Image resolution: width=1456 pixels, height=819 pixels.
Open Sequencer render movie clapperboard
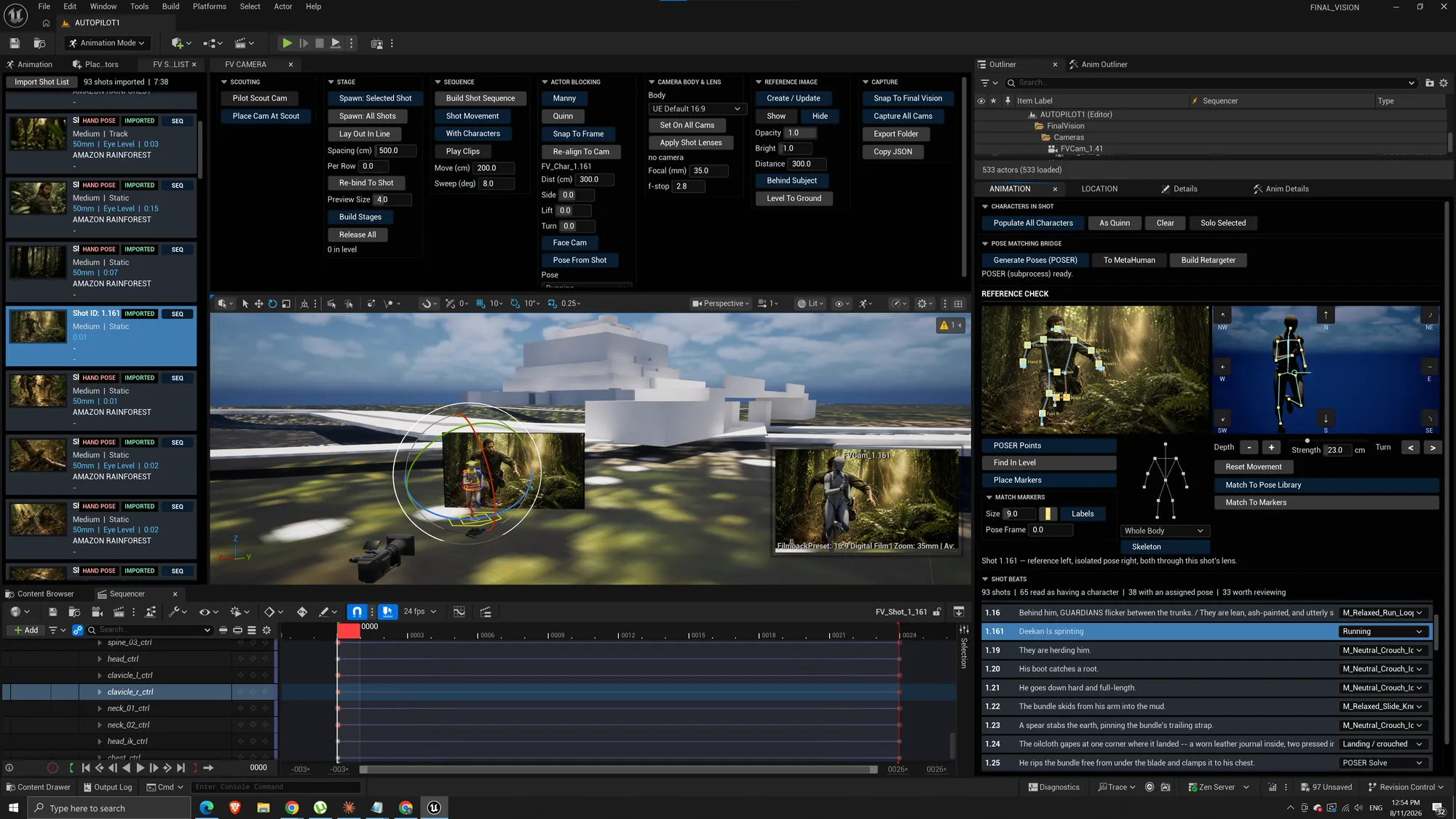(118, 612)
